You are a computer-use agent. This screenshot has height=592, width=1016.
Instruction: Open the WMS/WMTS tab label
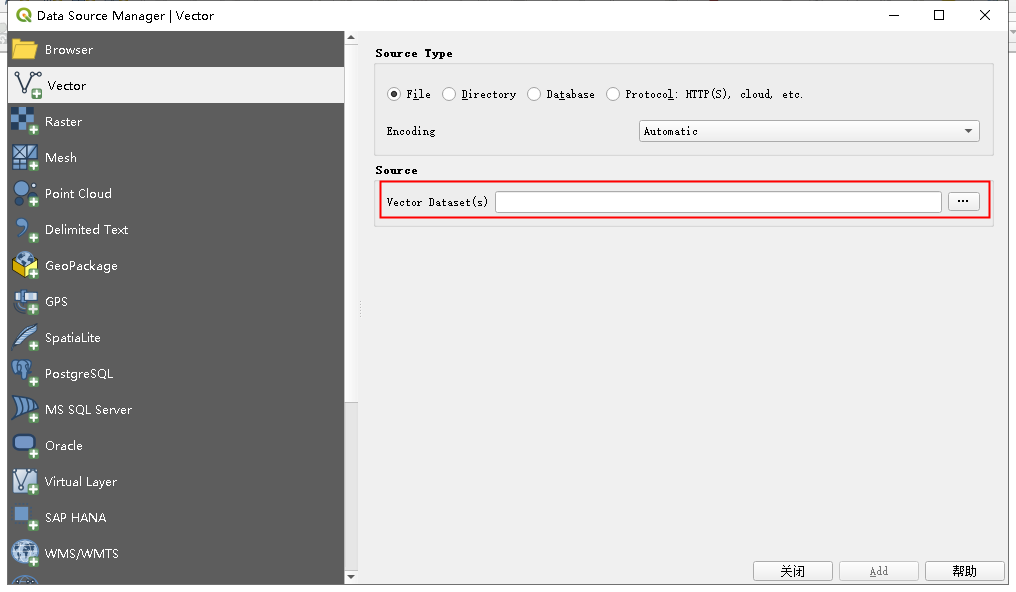click(82, 554)
